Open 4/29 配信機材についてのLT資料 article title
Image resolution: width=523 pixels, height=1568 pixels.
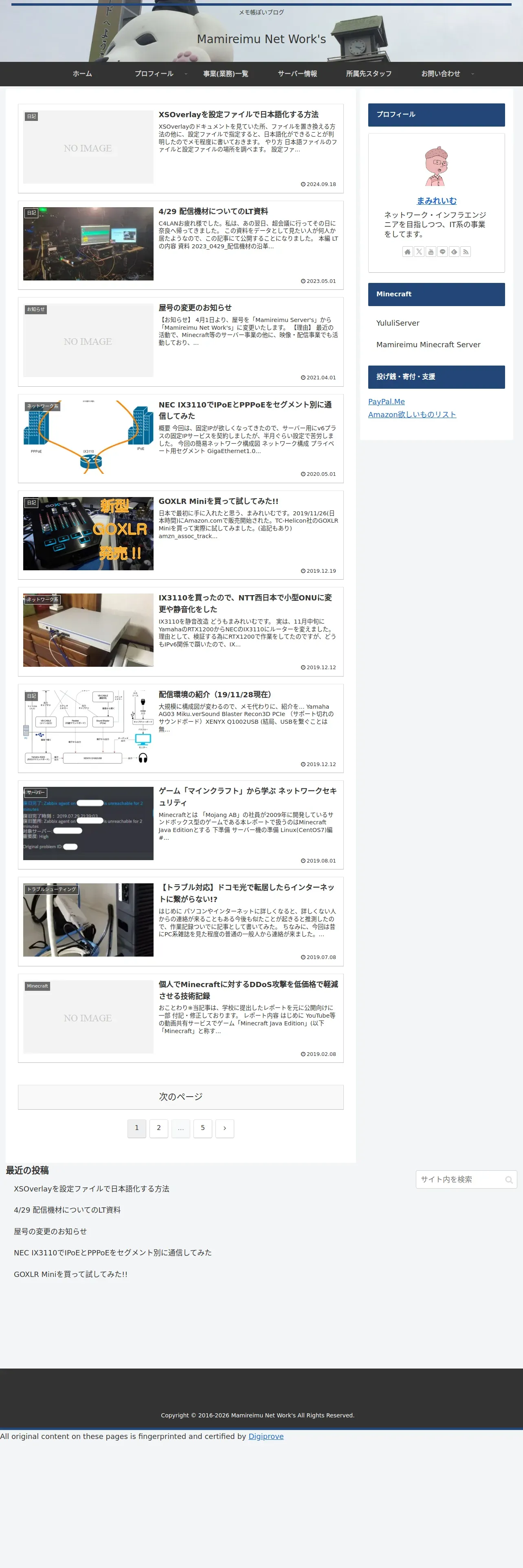[x=213, y=211]
